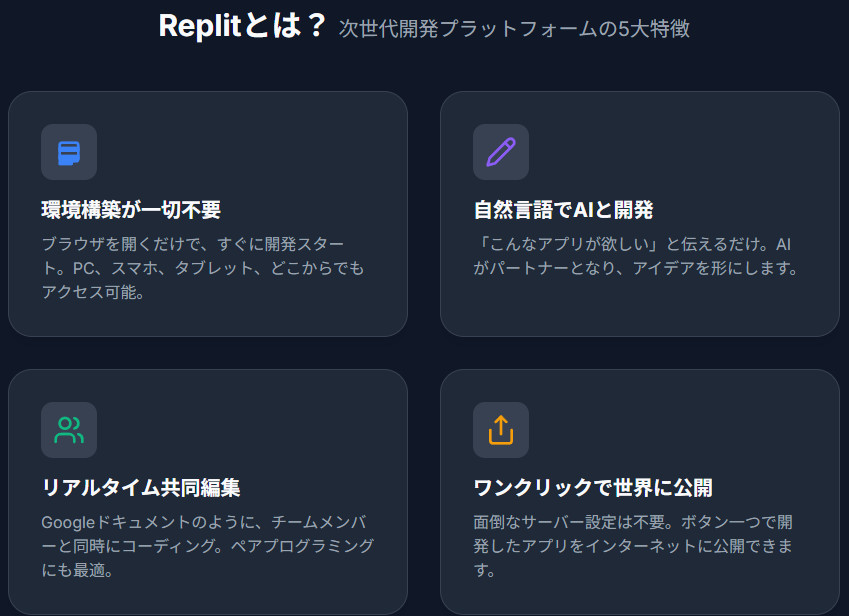Click the text line ーと同時にコーディング。ペアプログラミング
Image resolution: width=849 pixels, height=616 pixels.
click(207, 547)
